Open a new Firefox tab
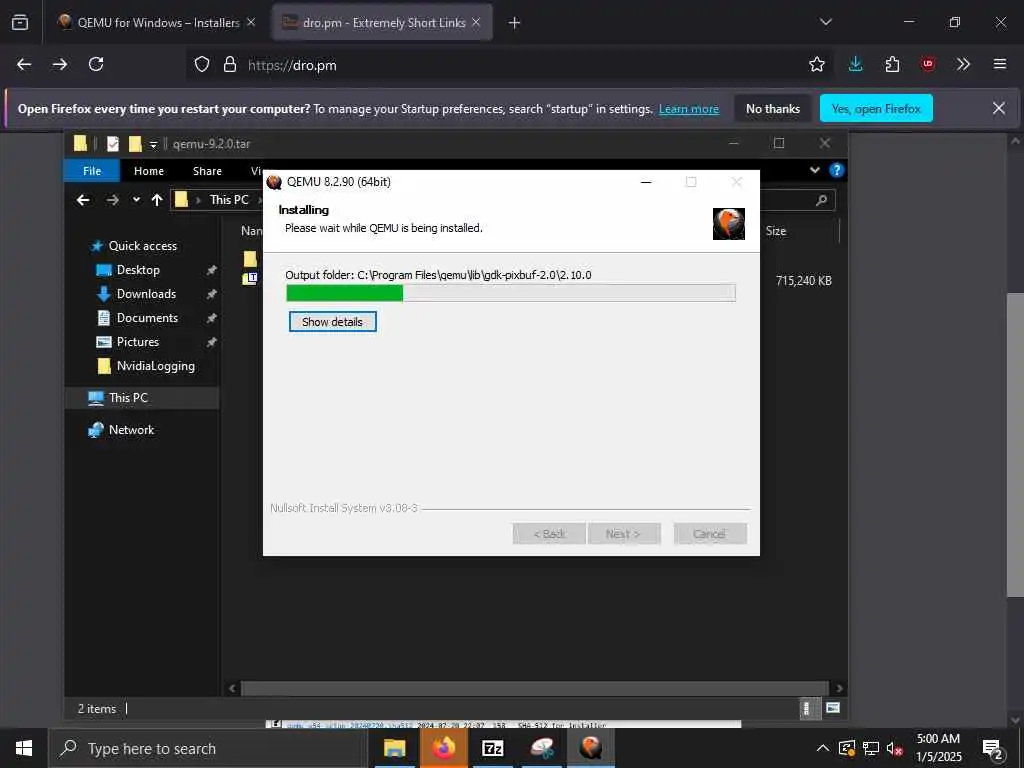Image resolution: width=1024 pixels, height=768 pixels. click(515, 23)
